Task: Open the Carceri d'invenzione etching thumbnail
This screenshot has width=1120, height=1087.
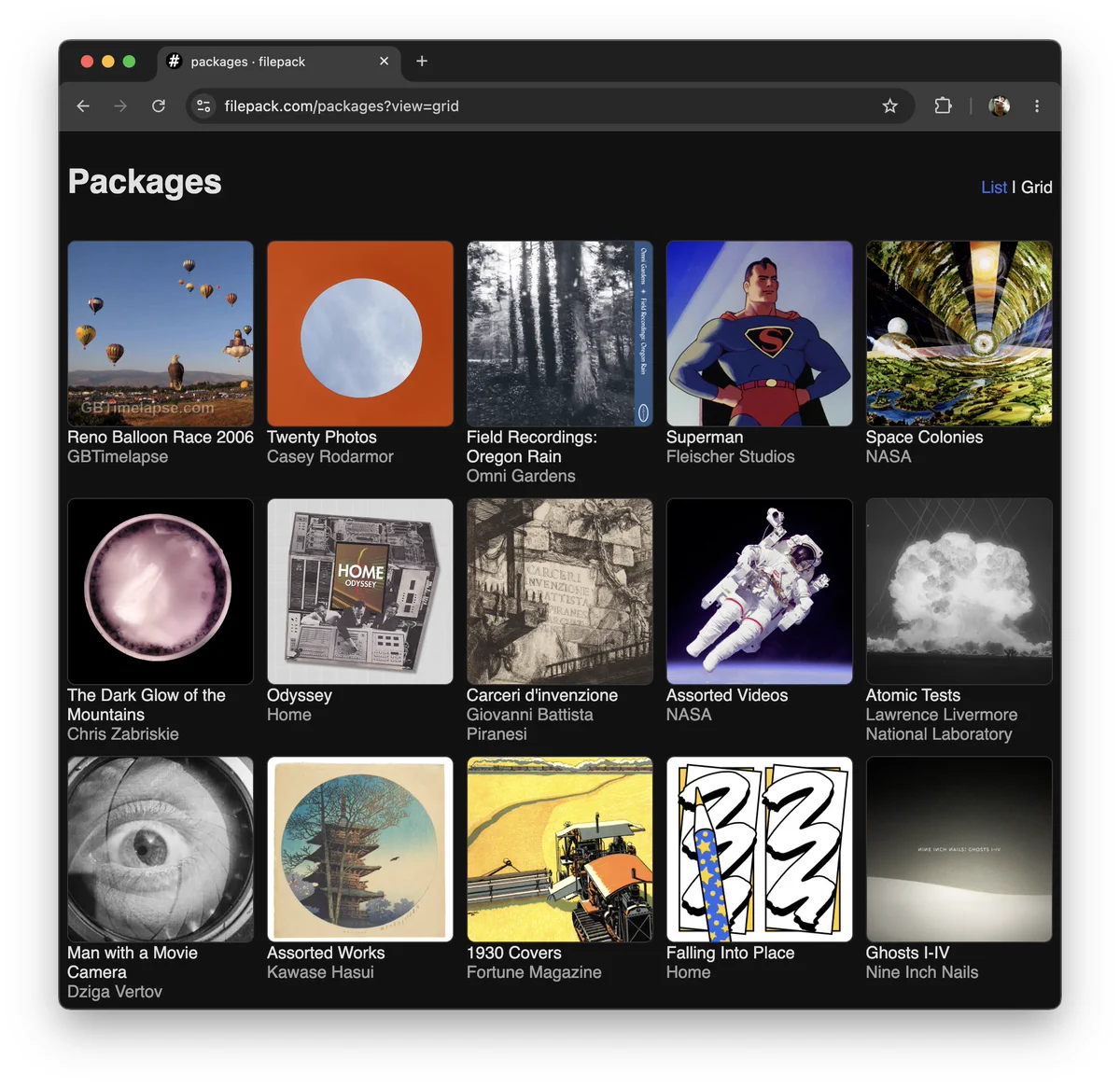Action: pyautogui.click(x=560, y=592)
